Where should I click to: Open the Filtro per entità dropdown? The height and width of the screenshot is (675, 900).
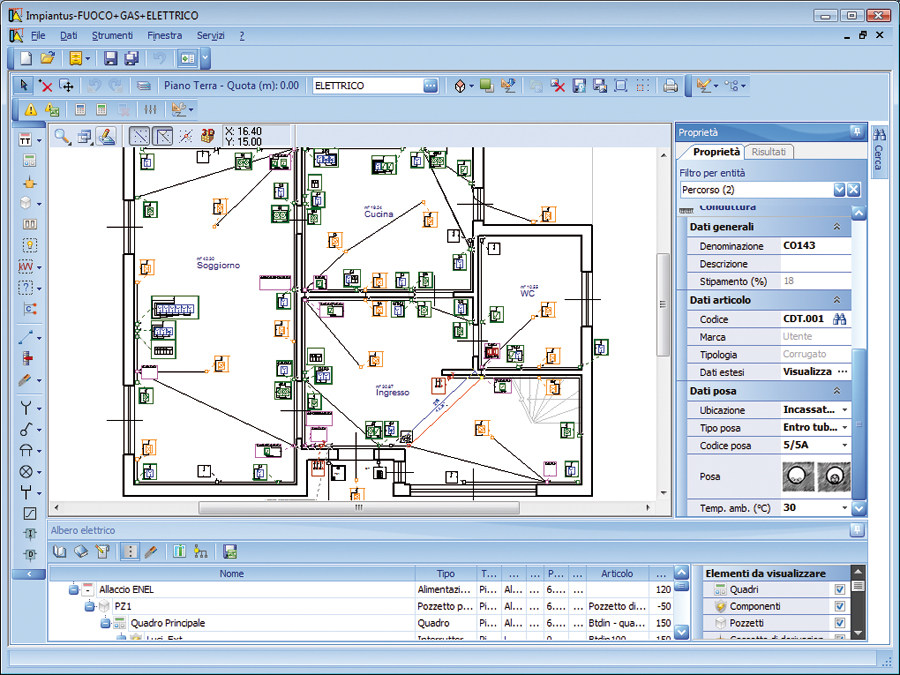coord(839,190)
